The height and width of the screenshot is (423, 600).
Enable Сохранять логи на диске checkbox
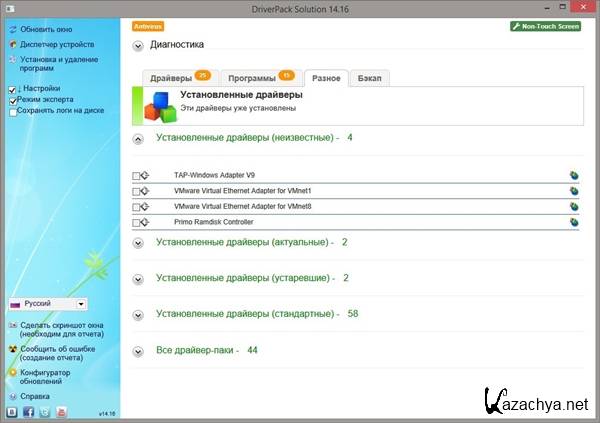(x=12, y=112)
